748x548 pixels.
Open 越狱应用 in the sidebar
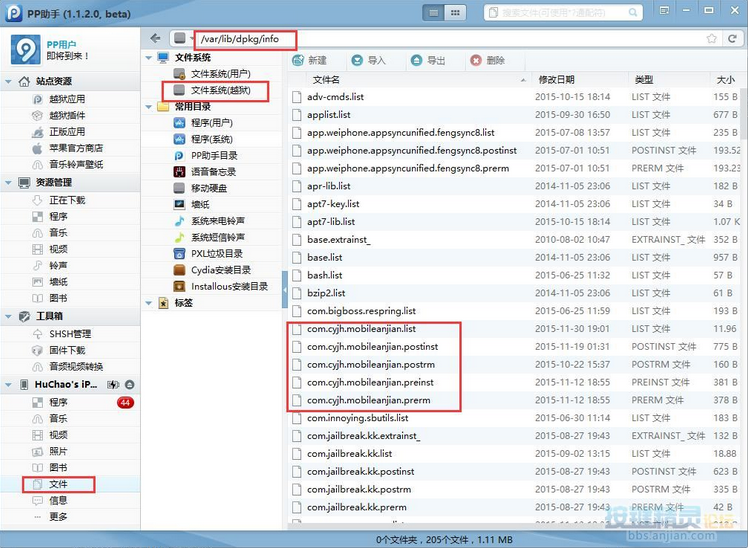coord(66,99)
